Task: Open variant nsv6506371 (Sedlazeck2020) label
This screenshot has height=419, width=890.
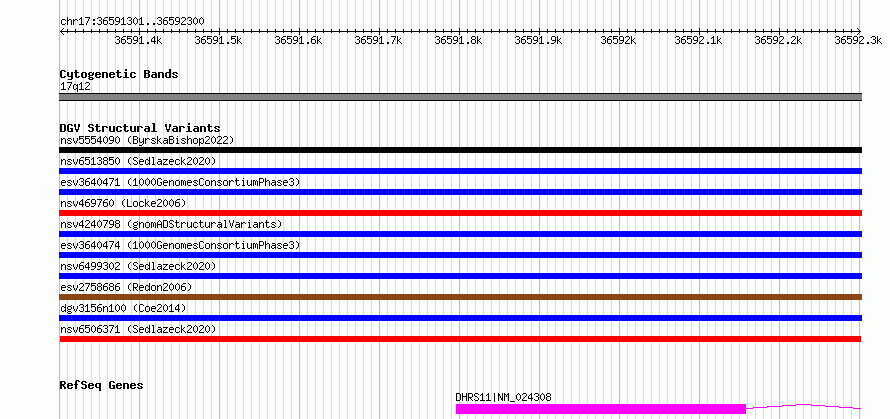Action: coord(138,329)
